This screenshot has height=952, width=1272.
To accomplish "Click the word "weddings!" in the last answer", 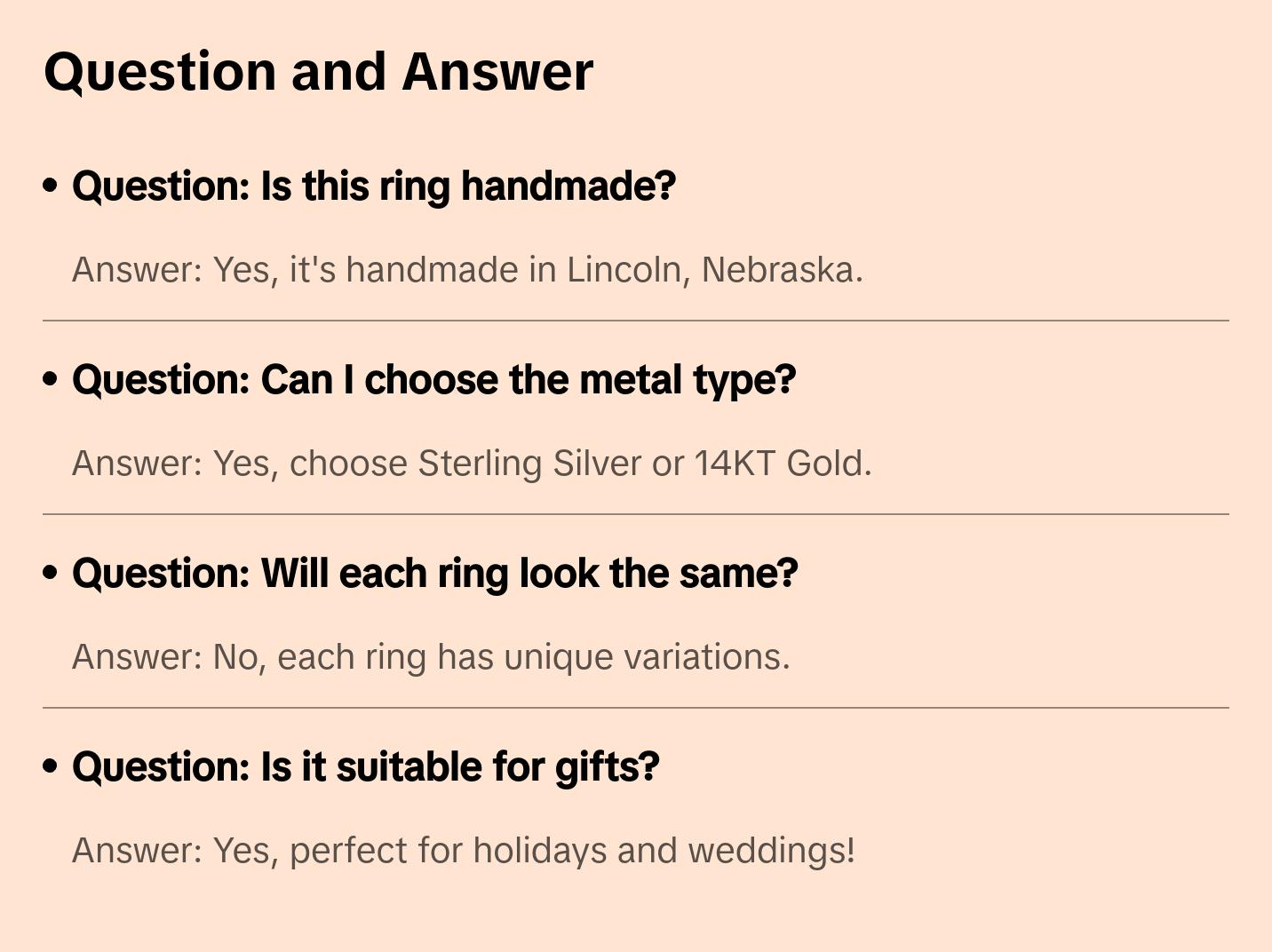I will tap(771, 851).
